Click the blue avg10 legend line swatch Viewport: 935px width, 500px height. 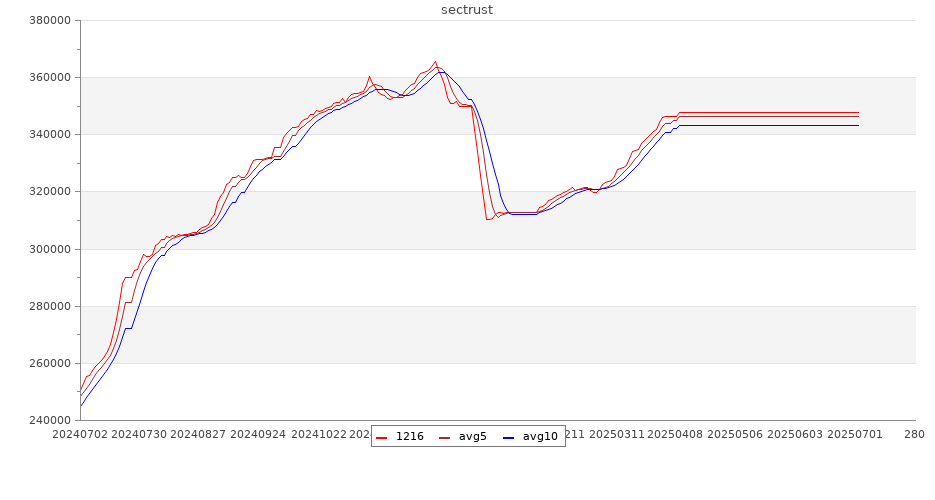508,437
